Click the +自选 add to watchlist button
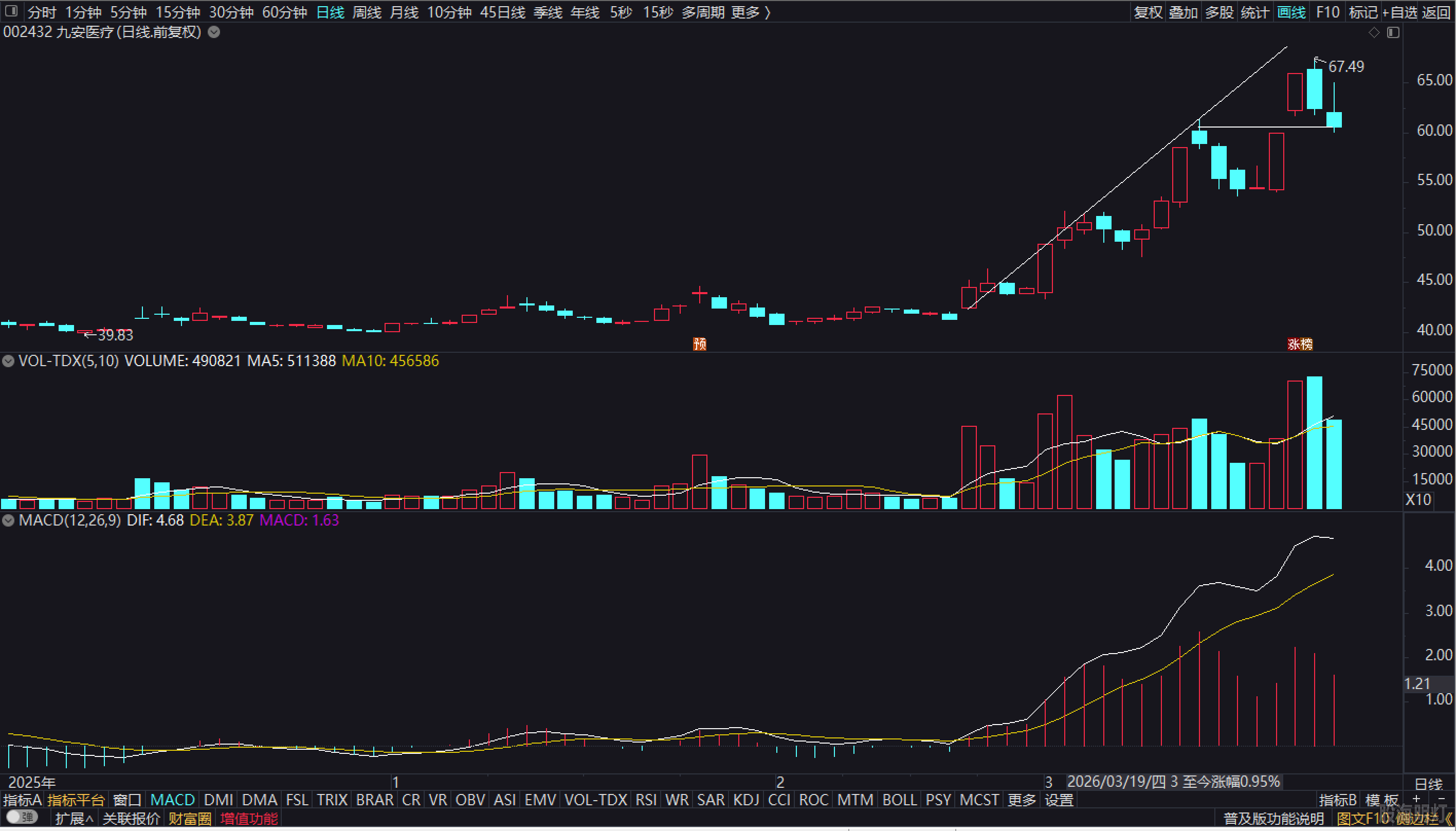Viewport: 1456px width, 831px height. click(1399, 12)
